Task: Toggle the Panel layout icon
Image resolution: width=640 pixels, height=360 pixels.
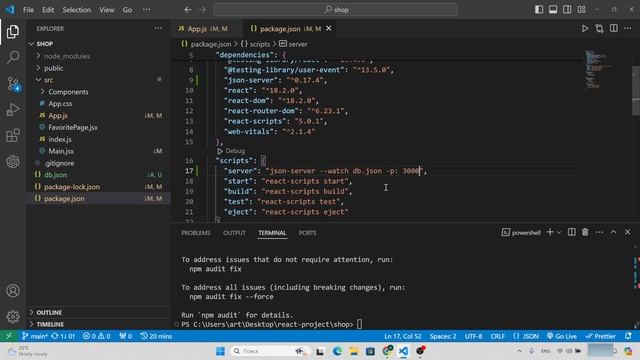Action: pyautogui.click(x=553, y=9)
